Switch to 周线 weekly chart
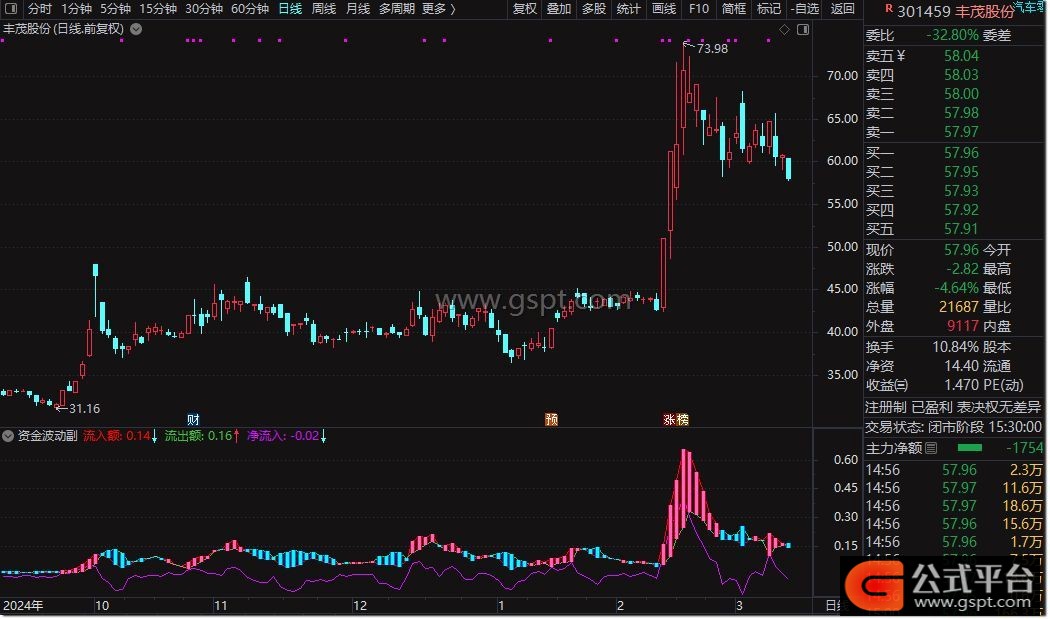 [x=324, y=9]
